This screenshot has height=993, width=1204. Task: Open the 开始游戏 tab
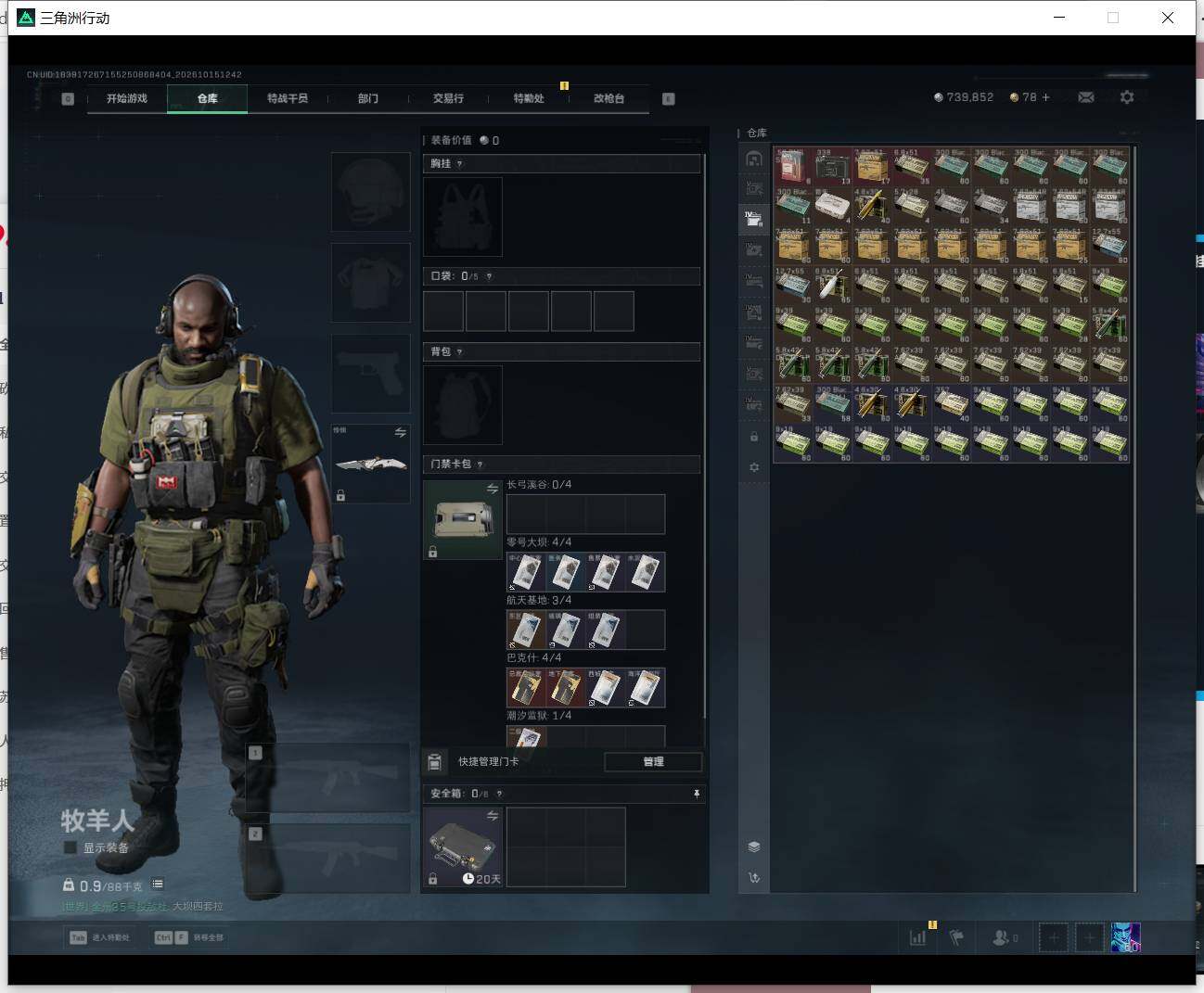(127, 98)
